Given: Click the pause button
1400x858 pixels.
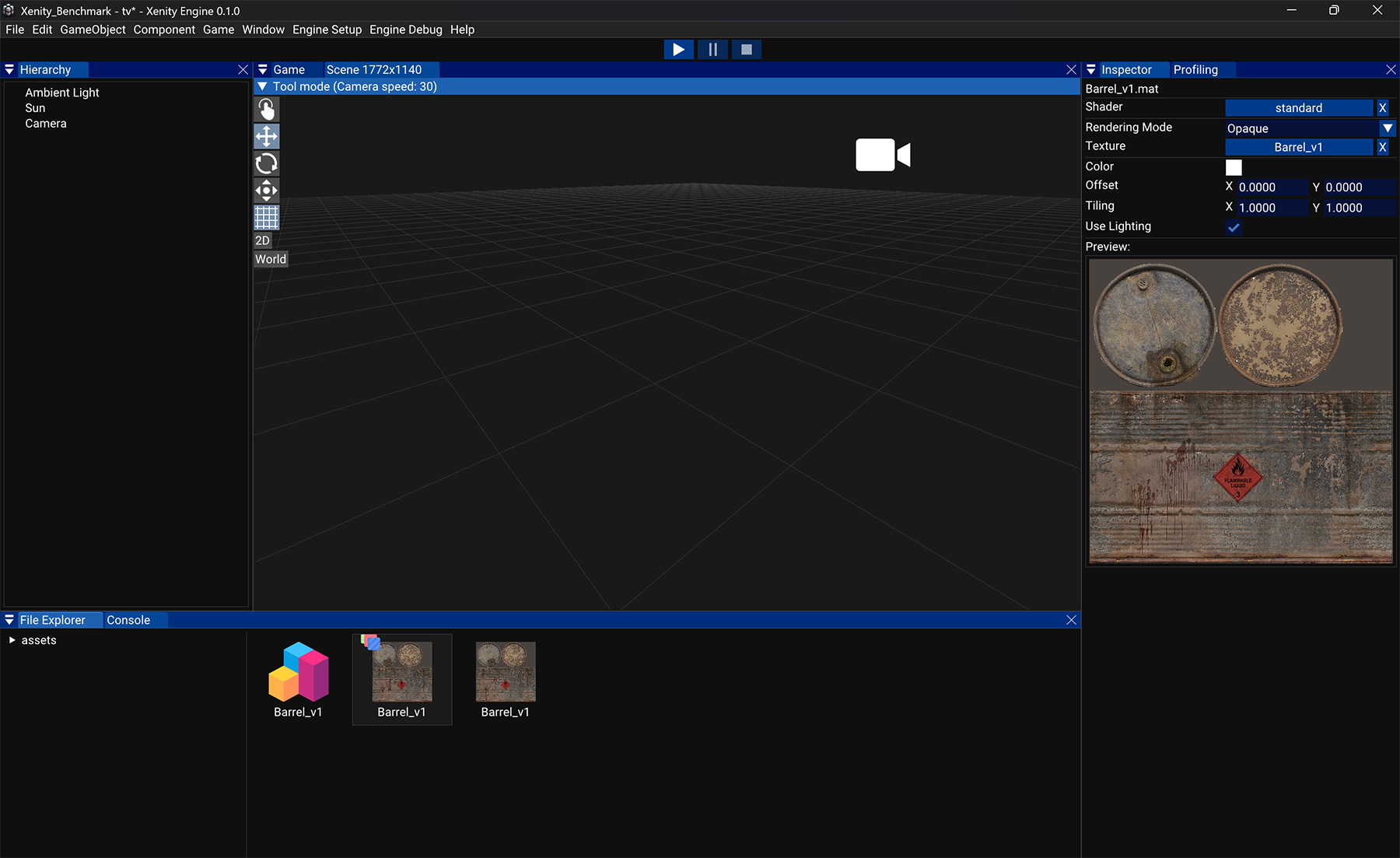Looking at the screenshot, I should [712, 50].
